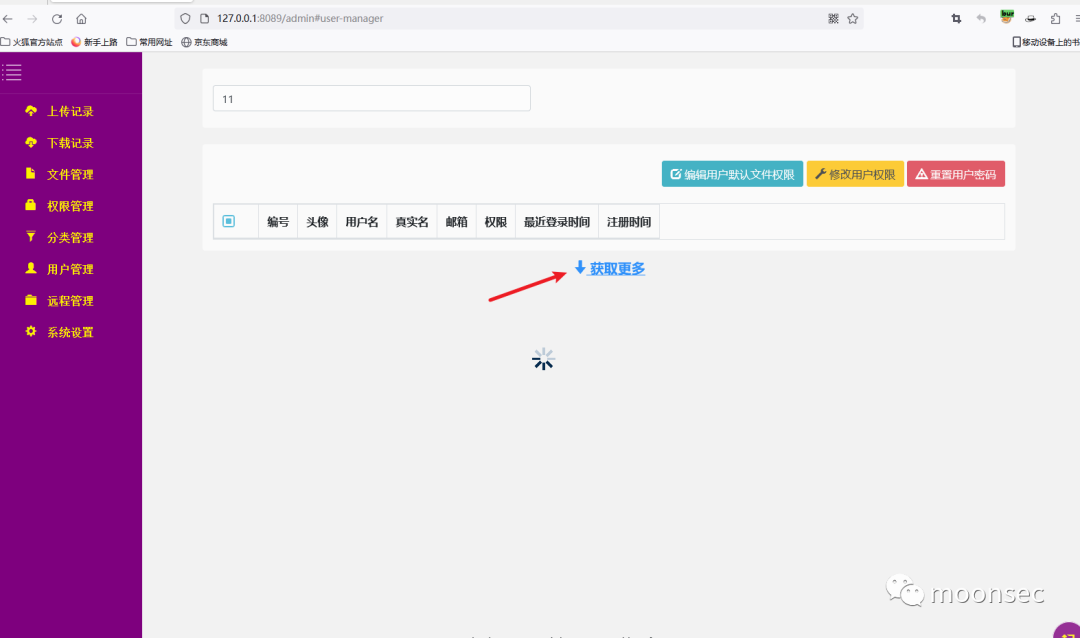The image size is (1080, 638).
Task: Click the undo arrow icon in browser toolbar
Action: click(x=981, y=19)
